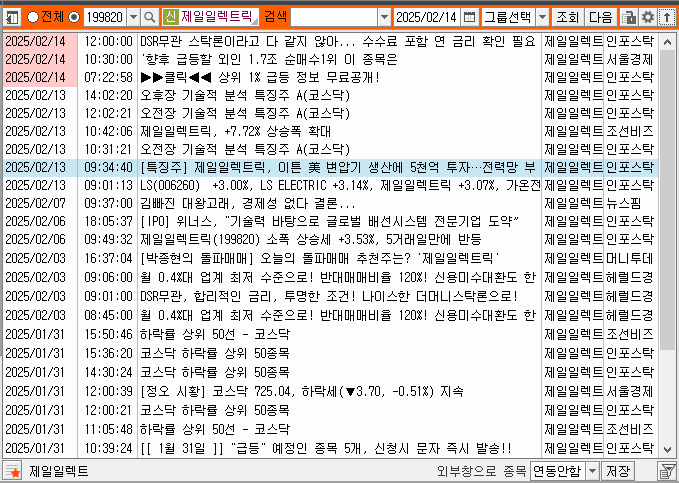Viewport: 679px width, 483px height.
Task: Open the 11:05:48 '하락률 상위 50선' row
Action: coord(215,429)
